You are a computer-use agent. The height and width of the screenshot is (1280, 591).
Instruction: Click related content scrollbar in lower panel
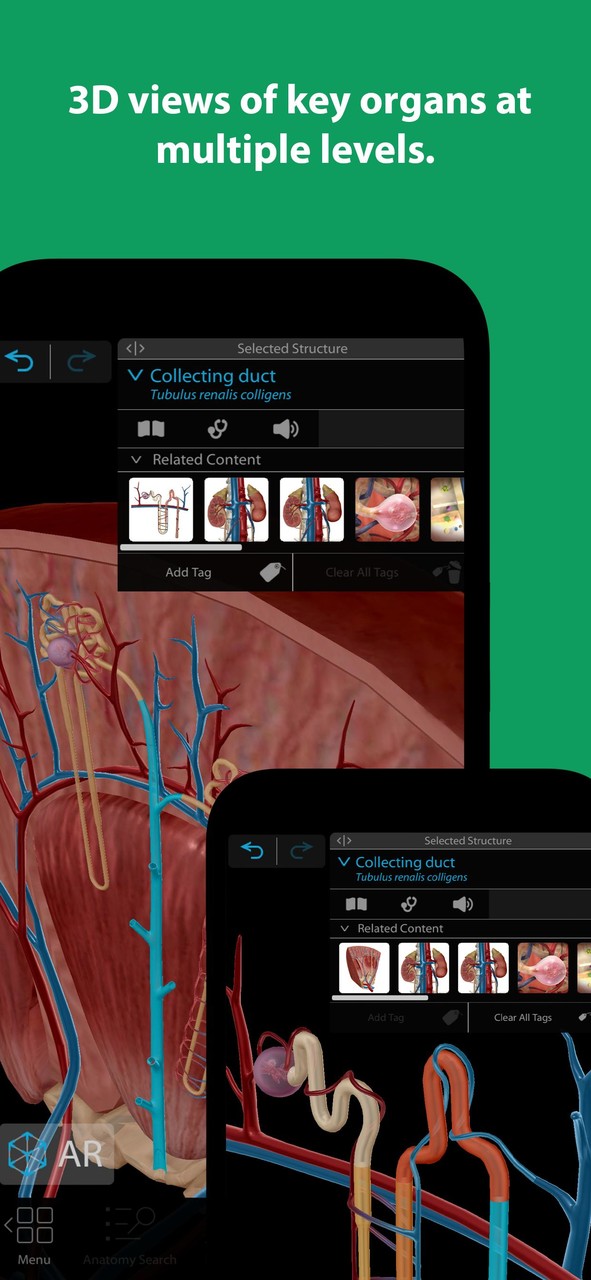click(x=380, y=997)
